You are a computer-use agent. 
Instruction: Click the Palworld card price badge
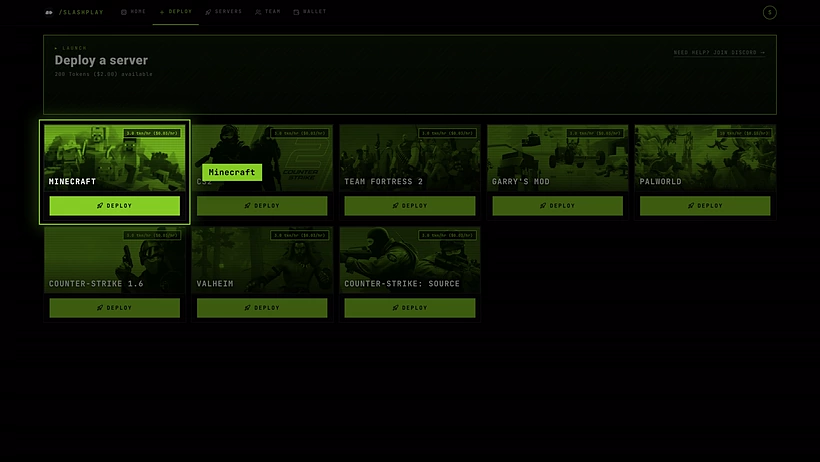tap(744, 133)
